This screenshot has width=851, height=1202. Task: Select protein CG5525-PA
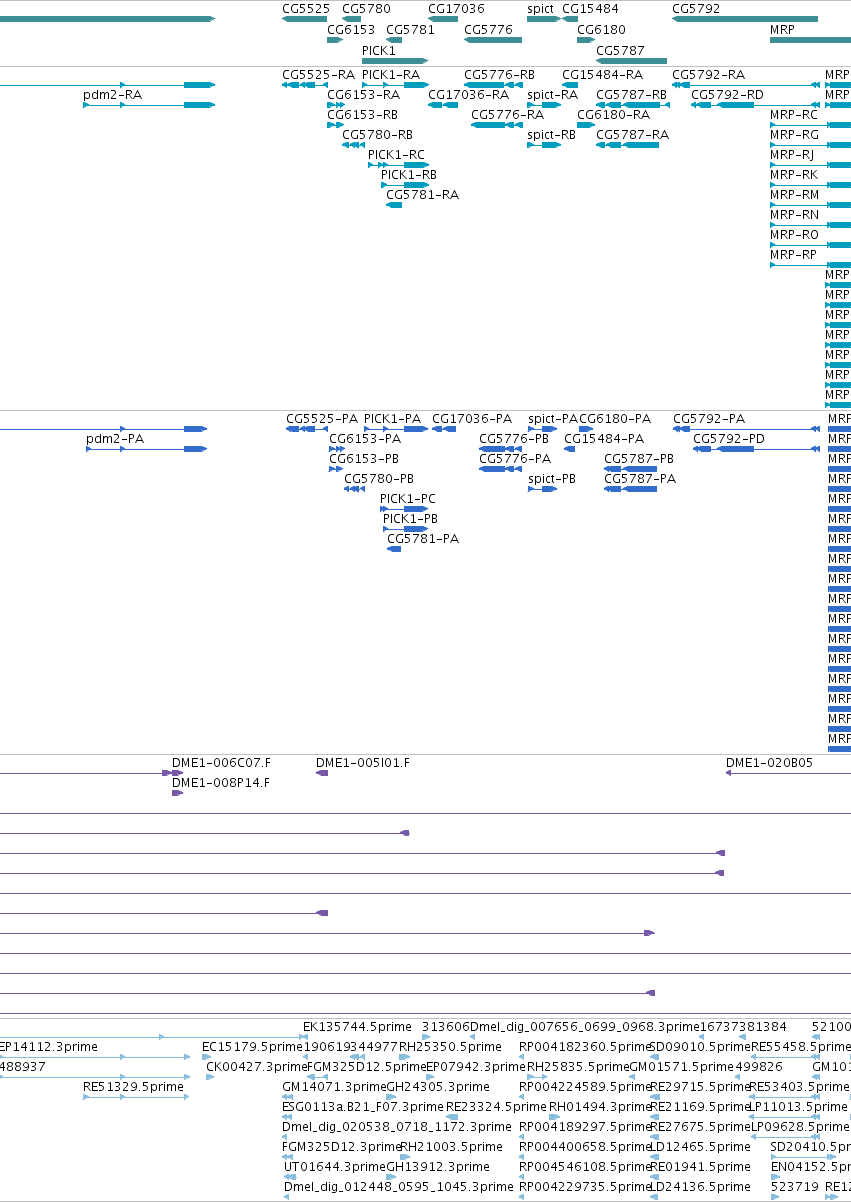pyautogui.click(x=322, y=419)
